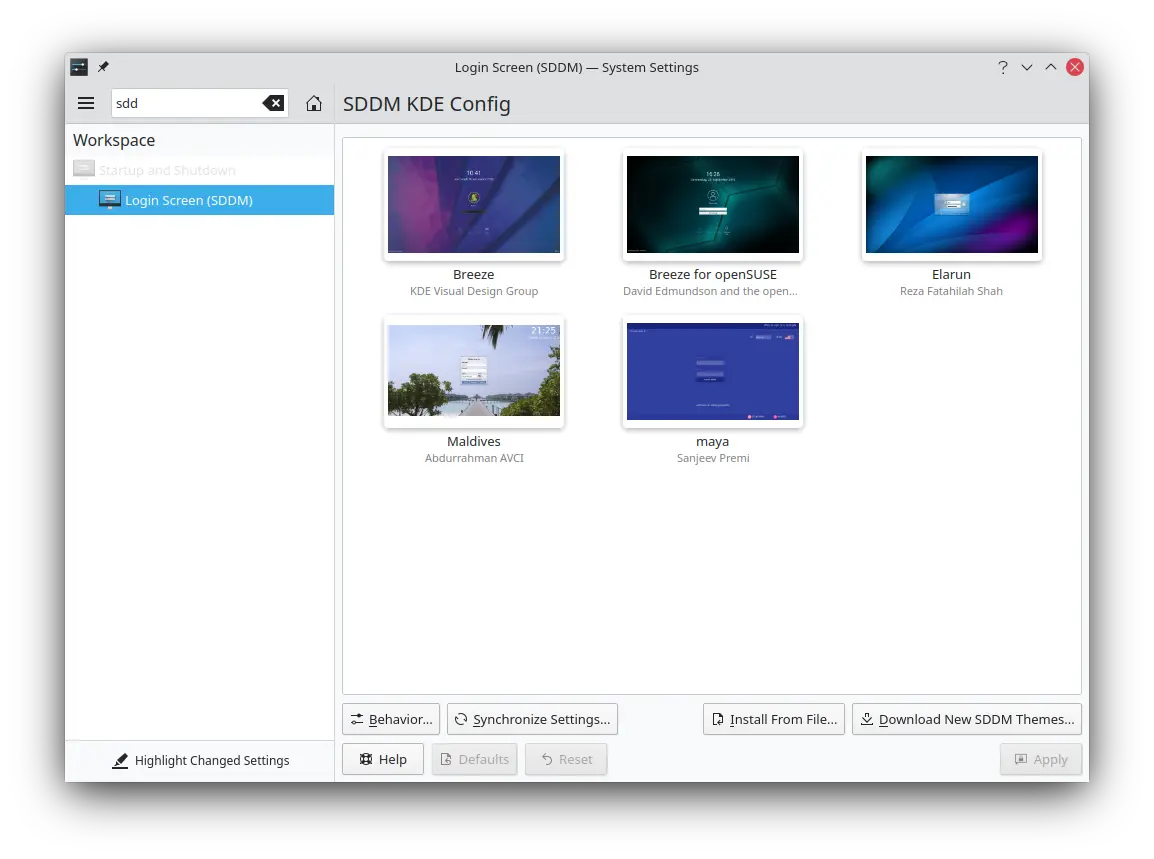Click the pen icon next to Highlight Changed Settings
Screen dimensions: 1154x859
pyautogui.click(x=121, y=760)
